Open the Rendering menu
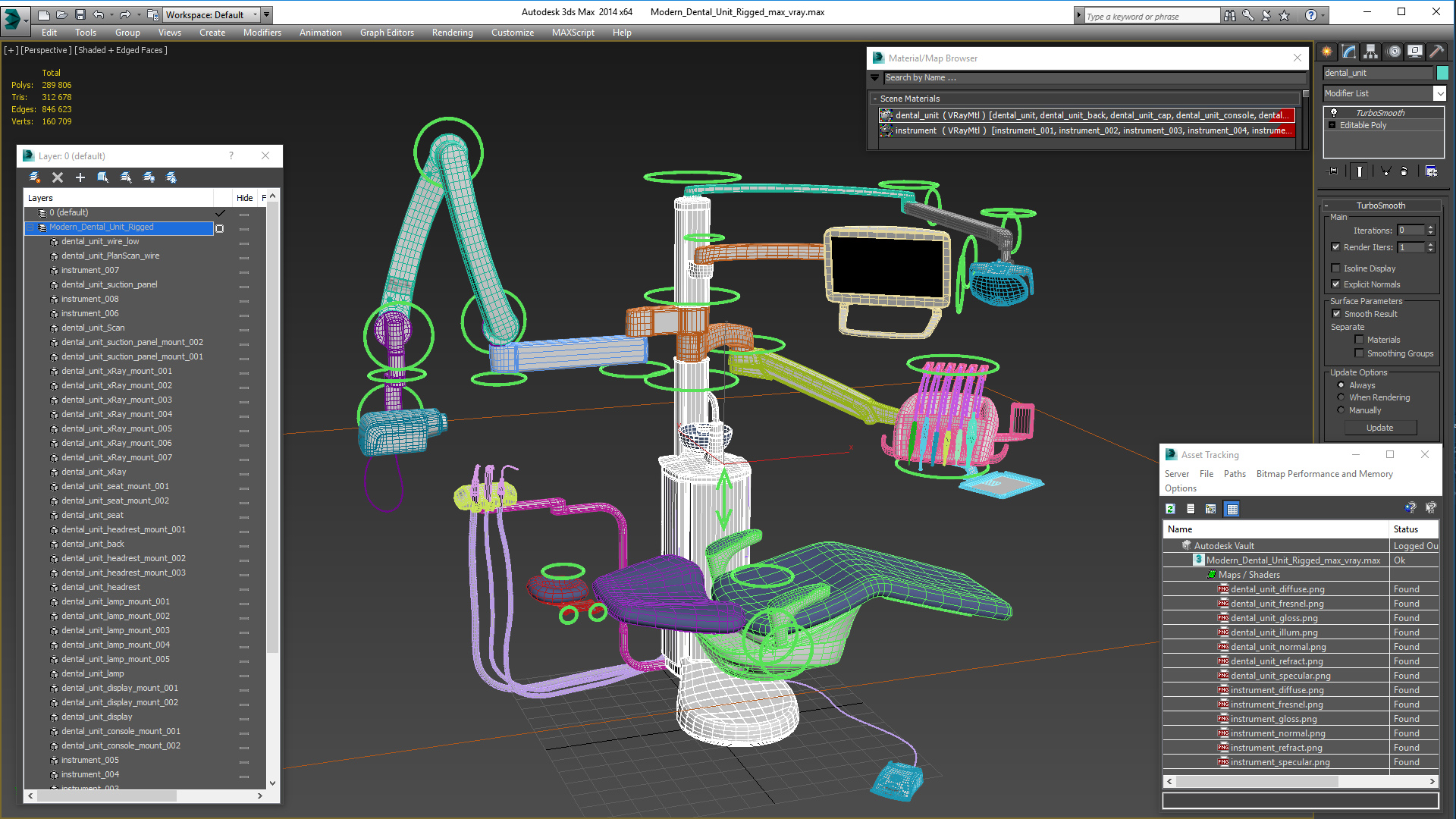 tap(453, 33)
